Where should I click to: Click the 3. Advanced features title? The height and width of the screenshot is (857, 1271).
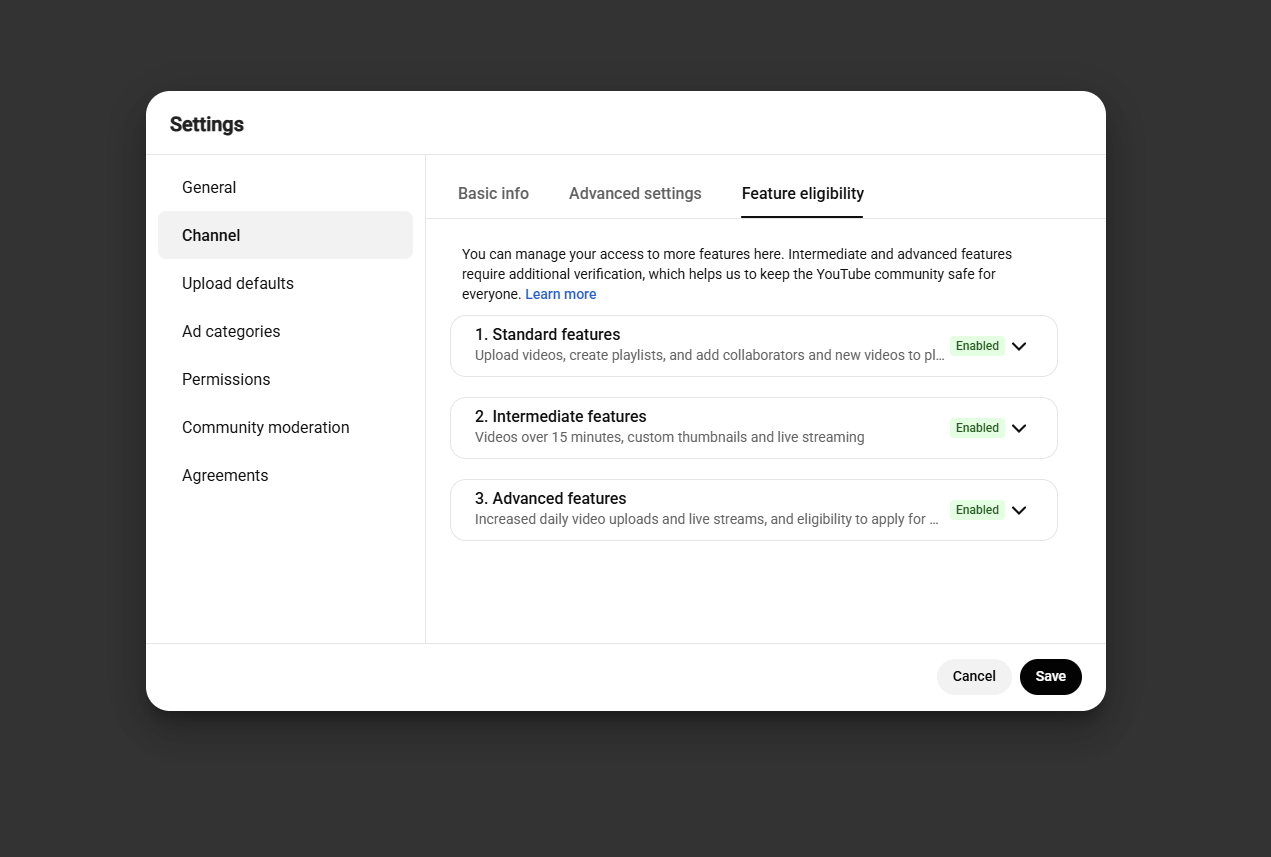coord(551,498)
